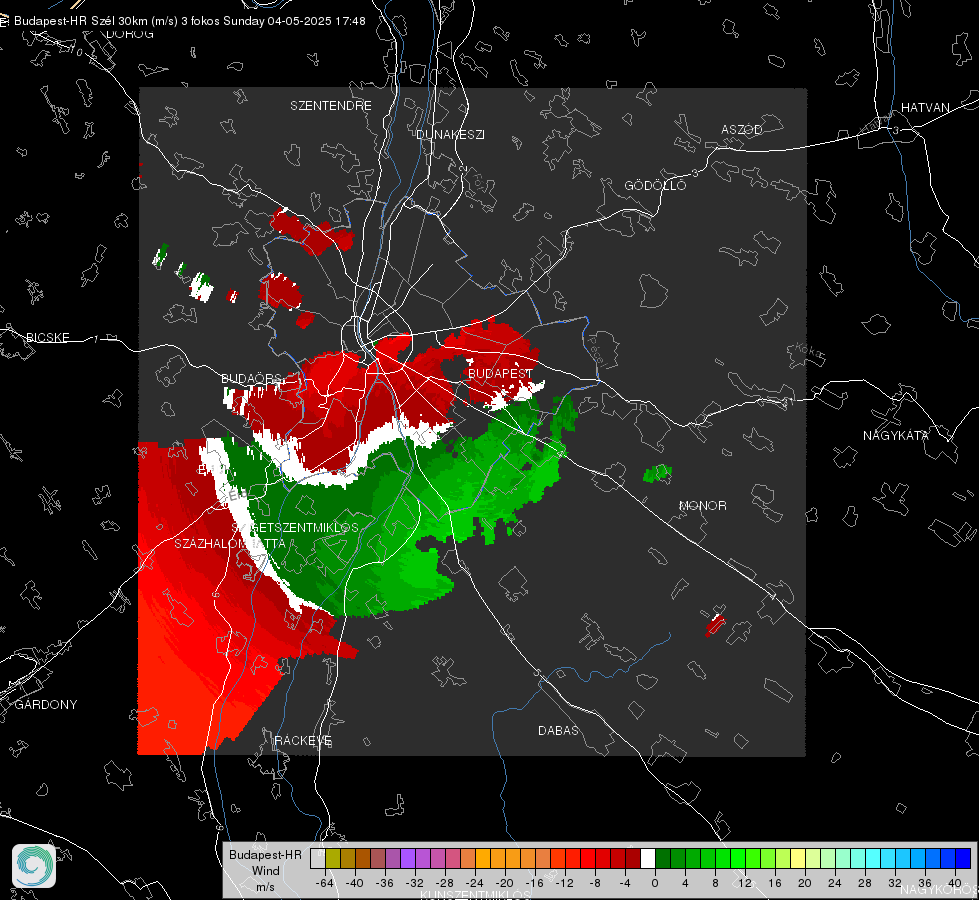Select the pale yellow swatch above 20
Image resolution: width=979 pixels, height=900 pixels.
click(x=798, y=859)
